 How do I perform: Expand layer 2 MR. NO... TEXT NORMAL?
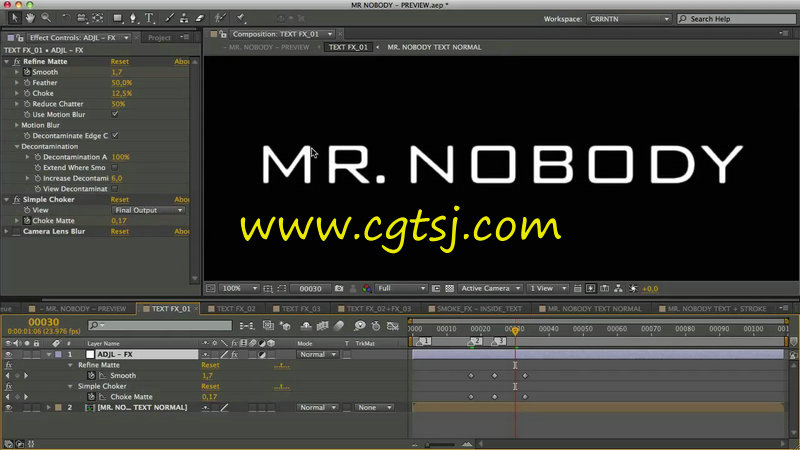(x=48, y=408)
